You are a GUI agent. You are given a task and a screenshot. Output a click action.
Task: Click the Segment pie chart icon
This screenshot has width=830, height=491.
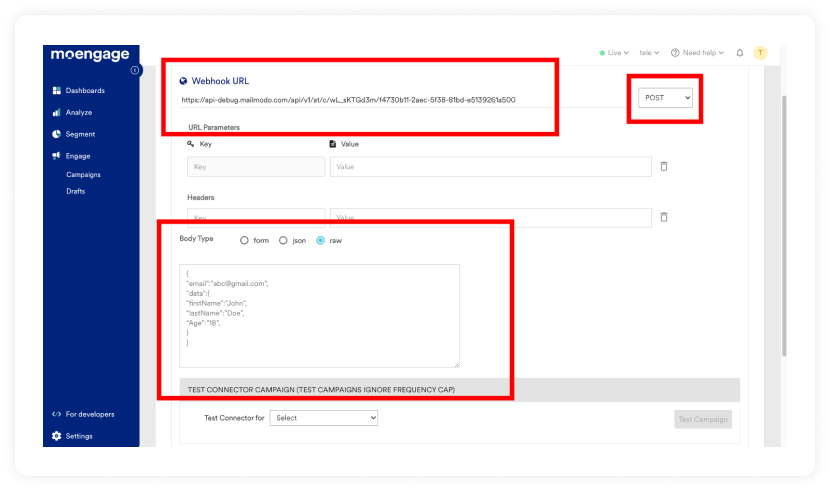[57, 134]
